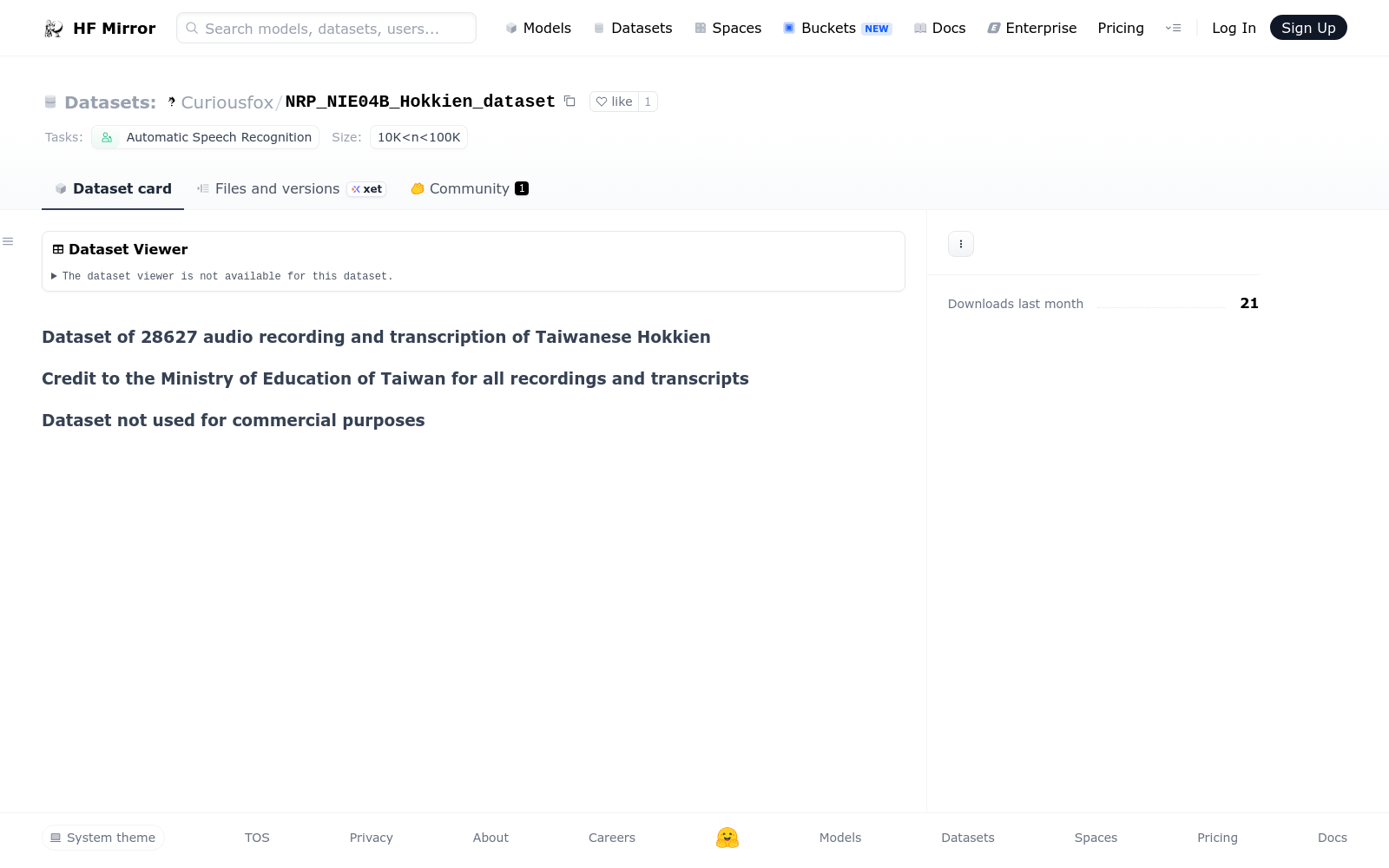1389x868 pixels.
Task: Open the Buckets navigation link
Action: point(838,28)
